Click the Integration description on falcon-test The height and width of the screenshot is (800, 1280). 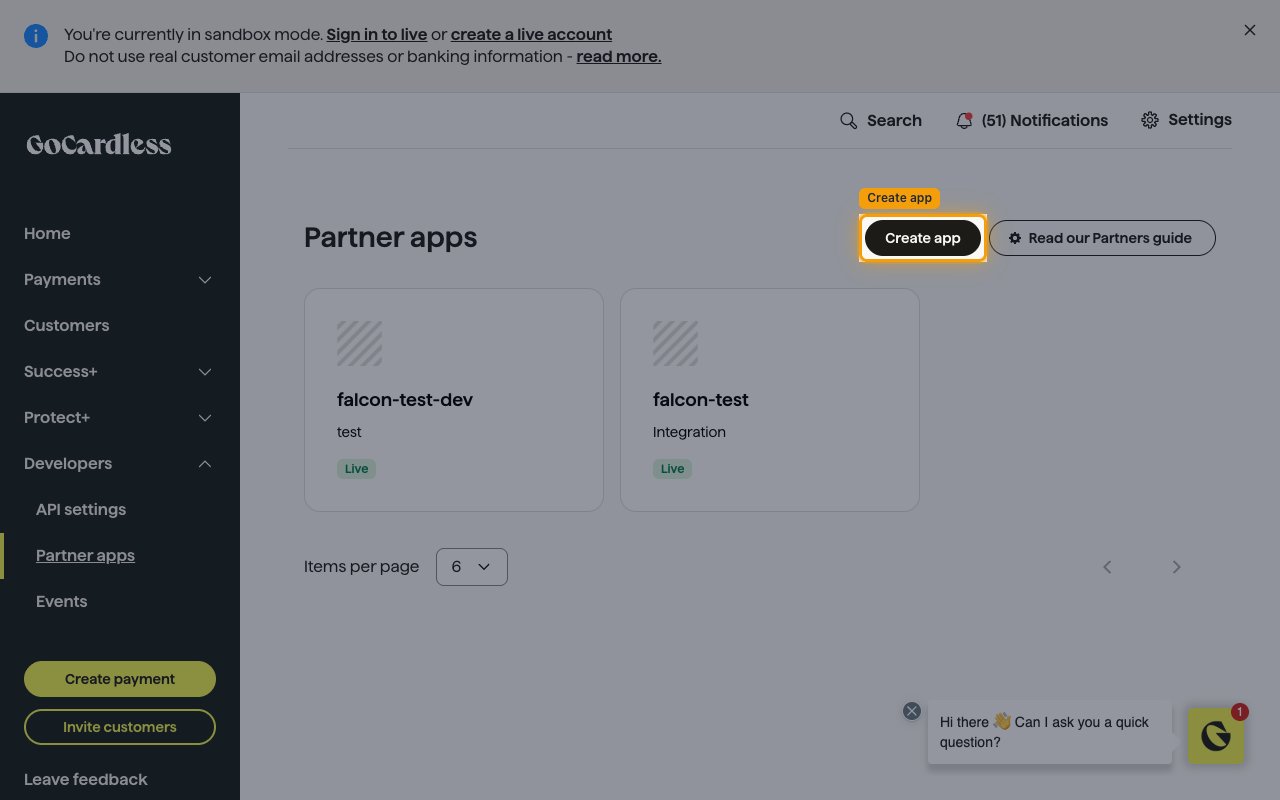coord(690,432)
